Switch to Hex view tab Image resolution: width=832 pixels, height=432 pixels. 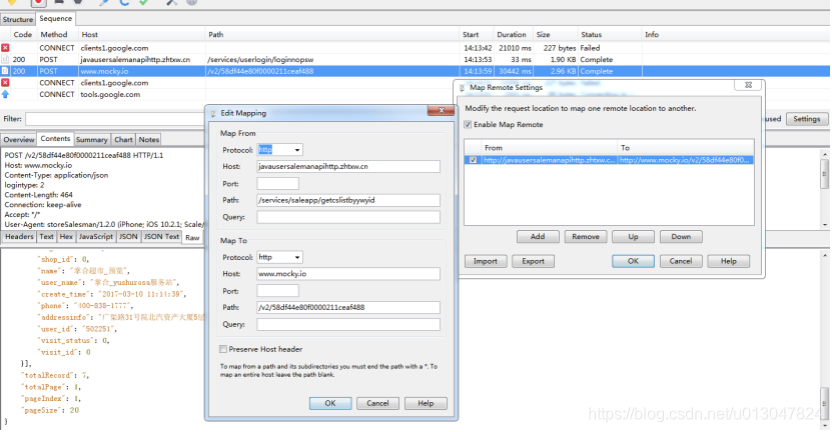[66, 237]
